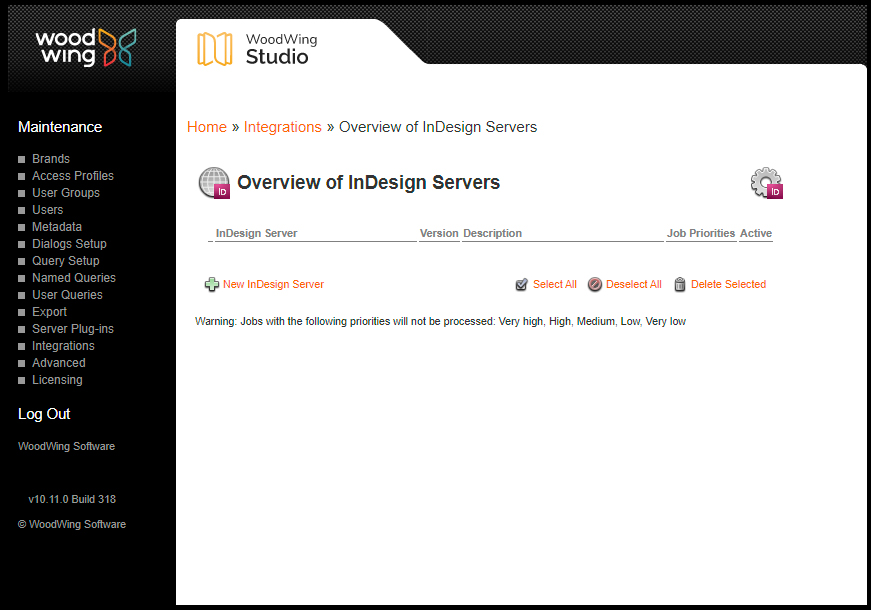This screenshot has height=610, width=871.
Task: Click the Integrations breadcrumb link
Action: coord(282,127)
